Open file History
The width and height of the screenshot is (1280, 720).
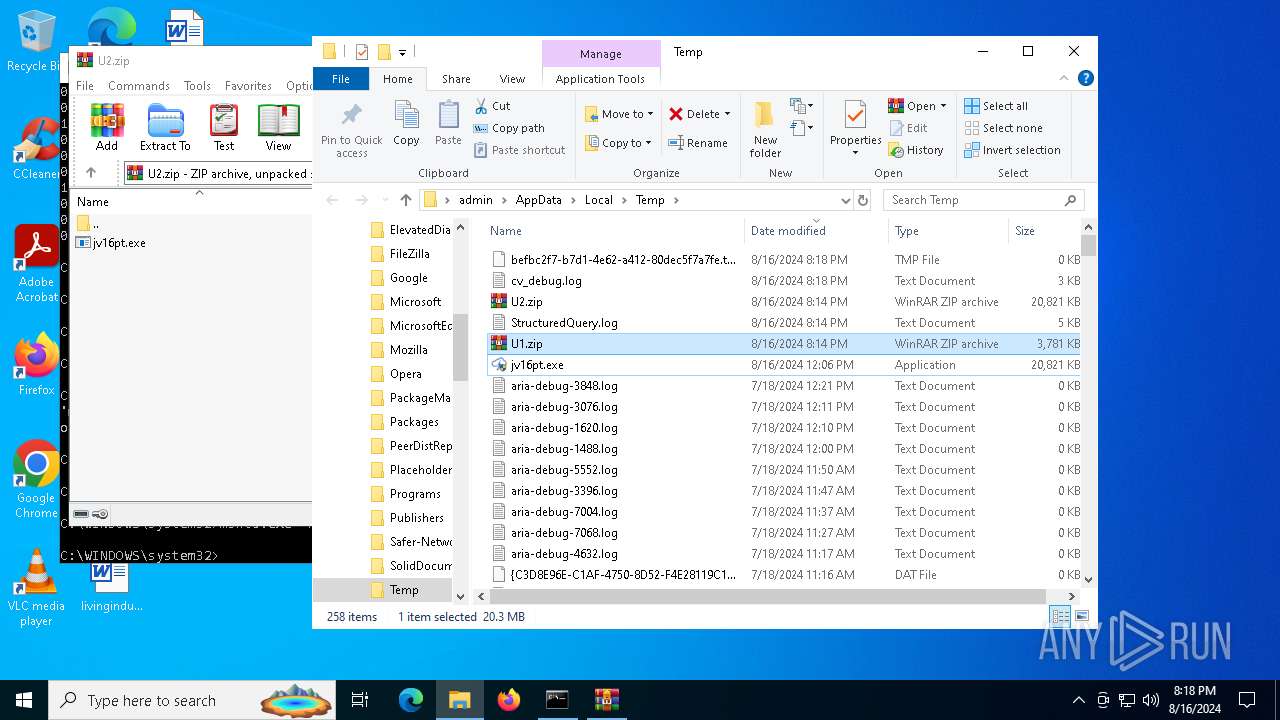(915, 150)
